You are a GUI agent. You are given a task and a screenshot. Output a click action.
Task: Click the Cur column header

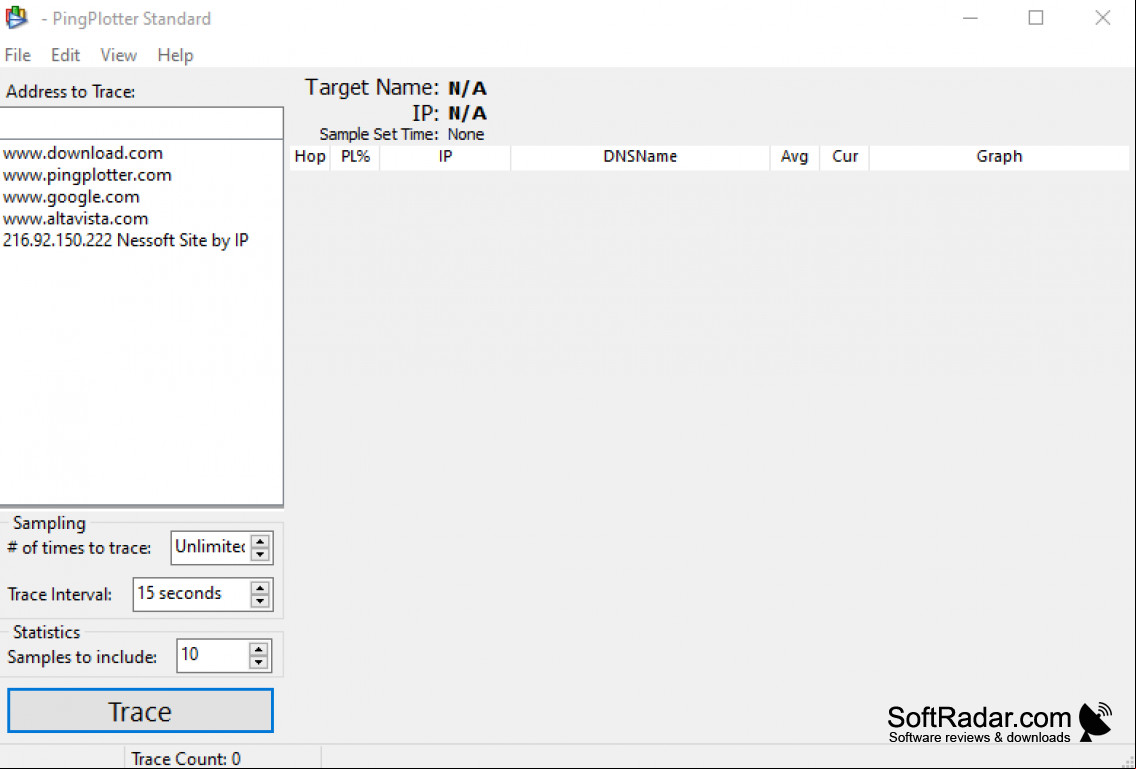pyautogui.click(x=845, y=157)
